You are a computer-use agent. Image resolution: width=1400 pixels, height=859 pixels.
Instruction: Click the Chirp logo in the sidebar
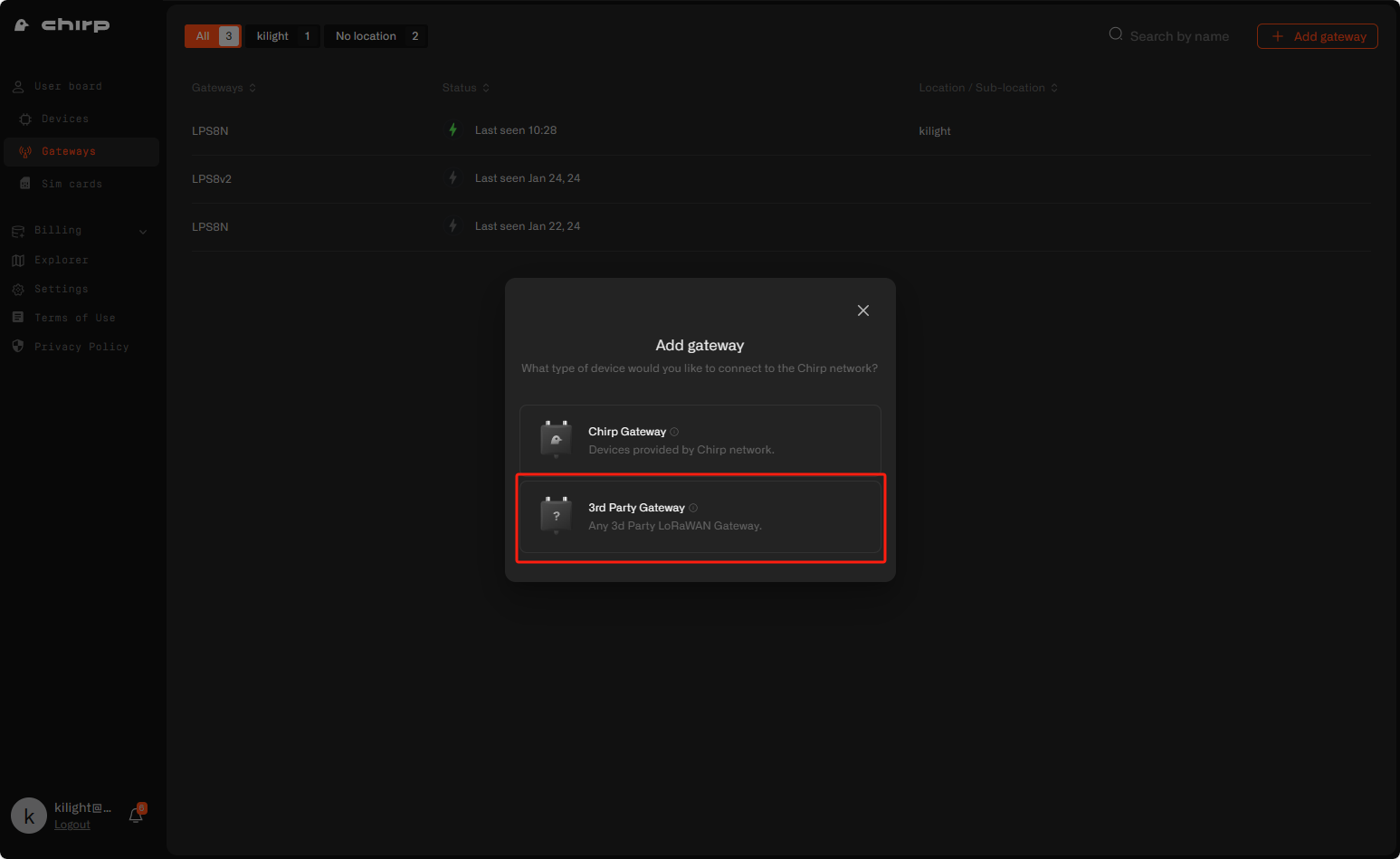click(62, 24)
